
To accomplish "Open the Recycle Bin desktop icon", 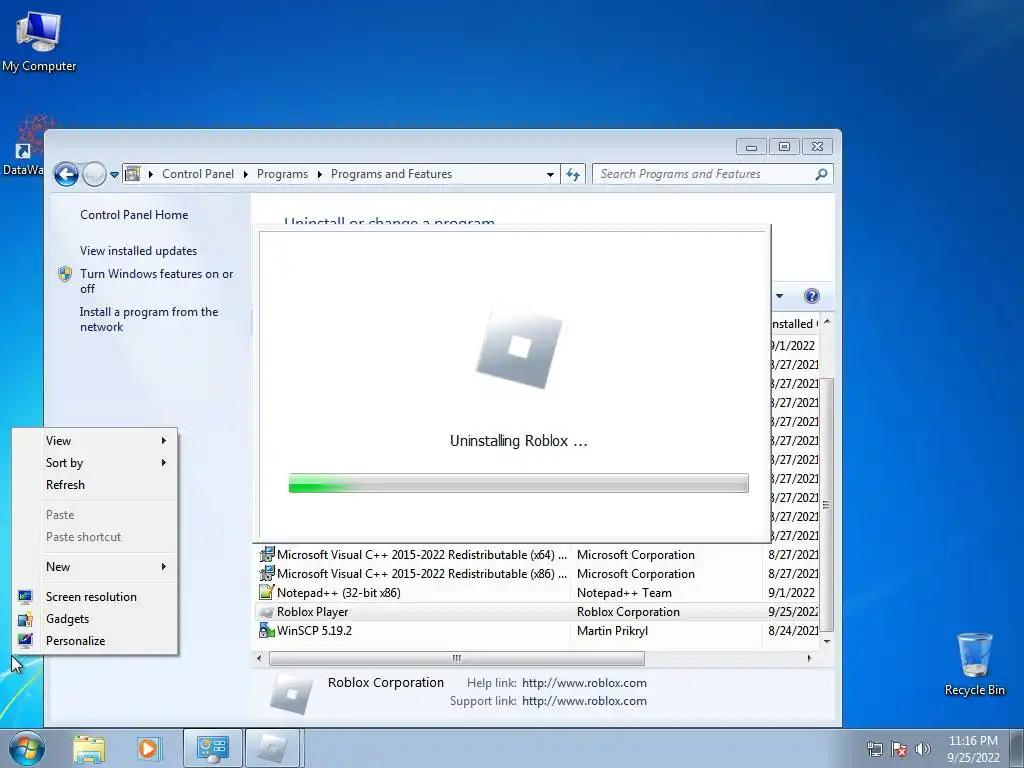I will tap(974, 664).
